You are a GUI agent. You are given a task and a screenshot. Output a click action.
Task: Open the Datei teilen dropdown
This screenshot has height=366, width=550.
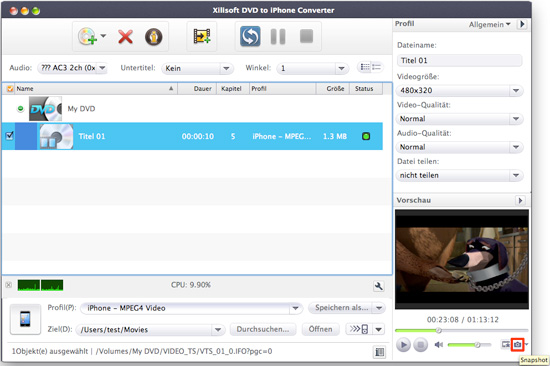tap(460, 175)
